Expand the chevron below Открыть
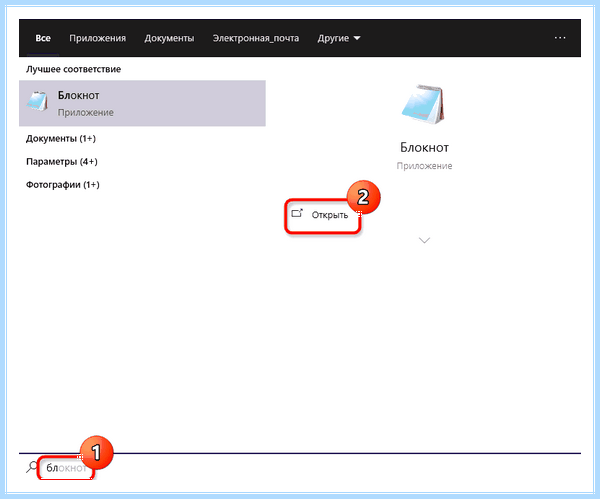Image resolution: width=600 pixels, height=499 pixels. coord(424,240)
